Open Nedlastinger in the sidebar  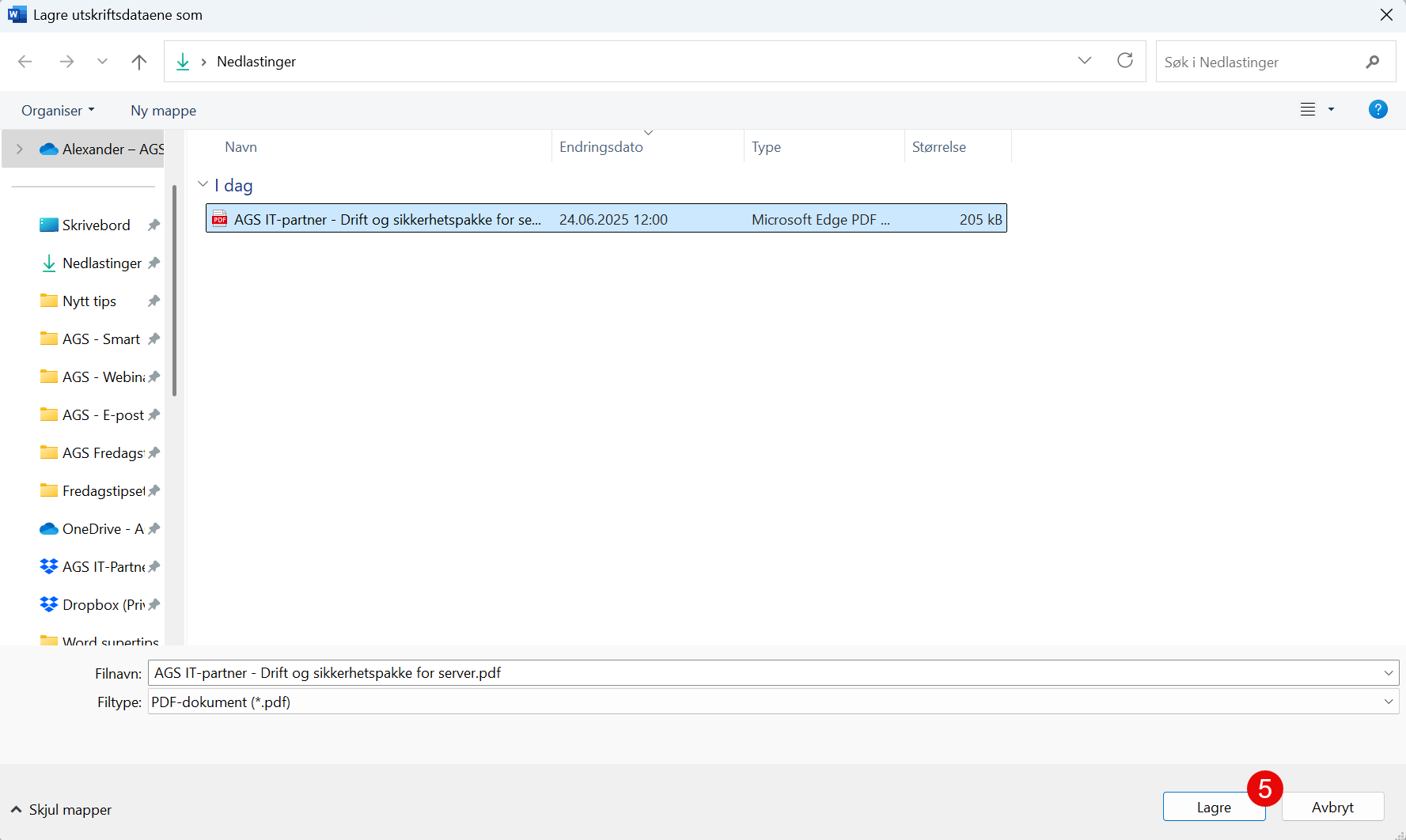click(x=91, y=263)
